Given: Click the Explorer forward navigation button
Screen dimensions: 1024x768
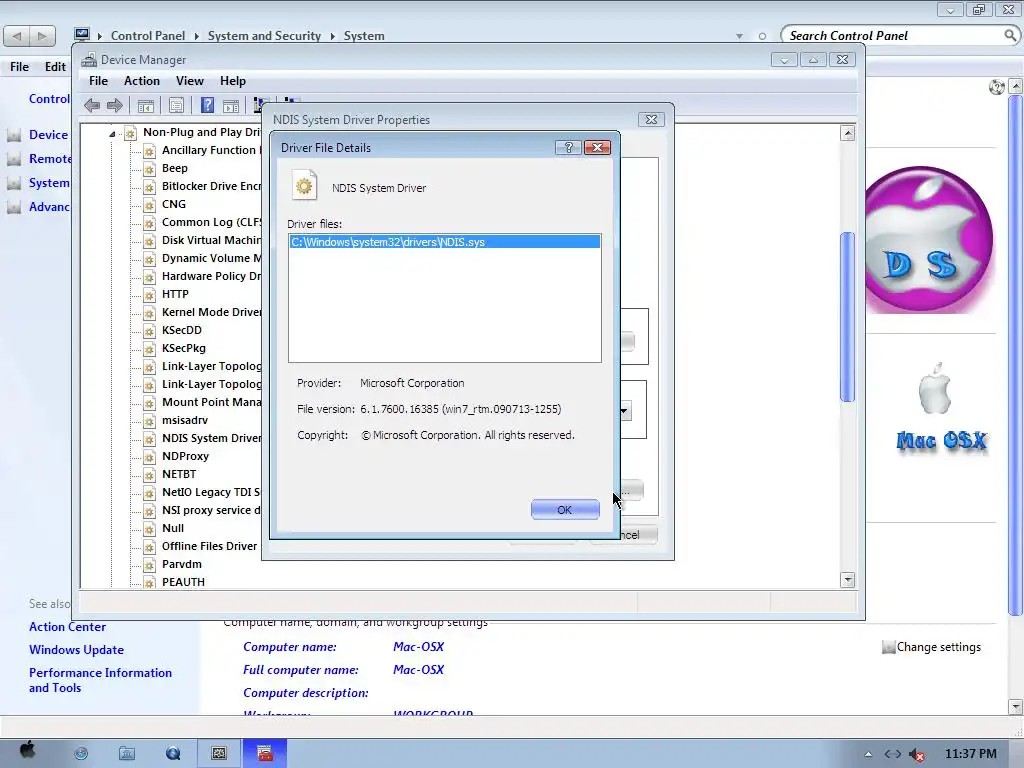Looking at the screenshot, I should click(42, 36).
